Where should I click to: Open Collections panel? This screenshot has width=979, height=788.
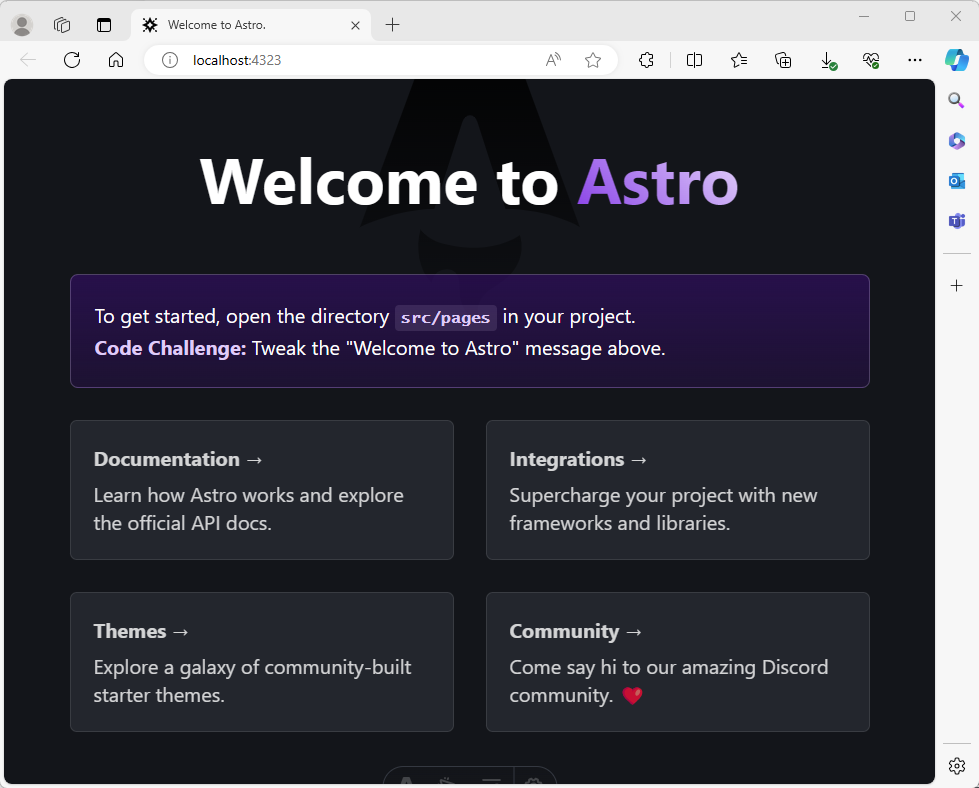click(783, 60)
